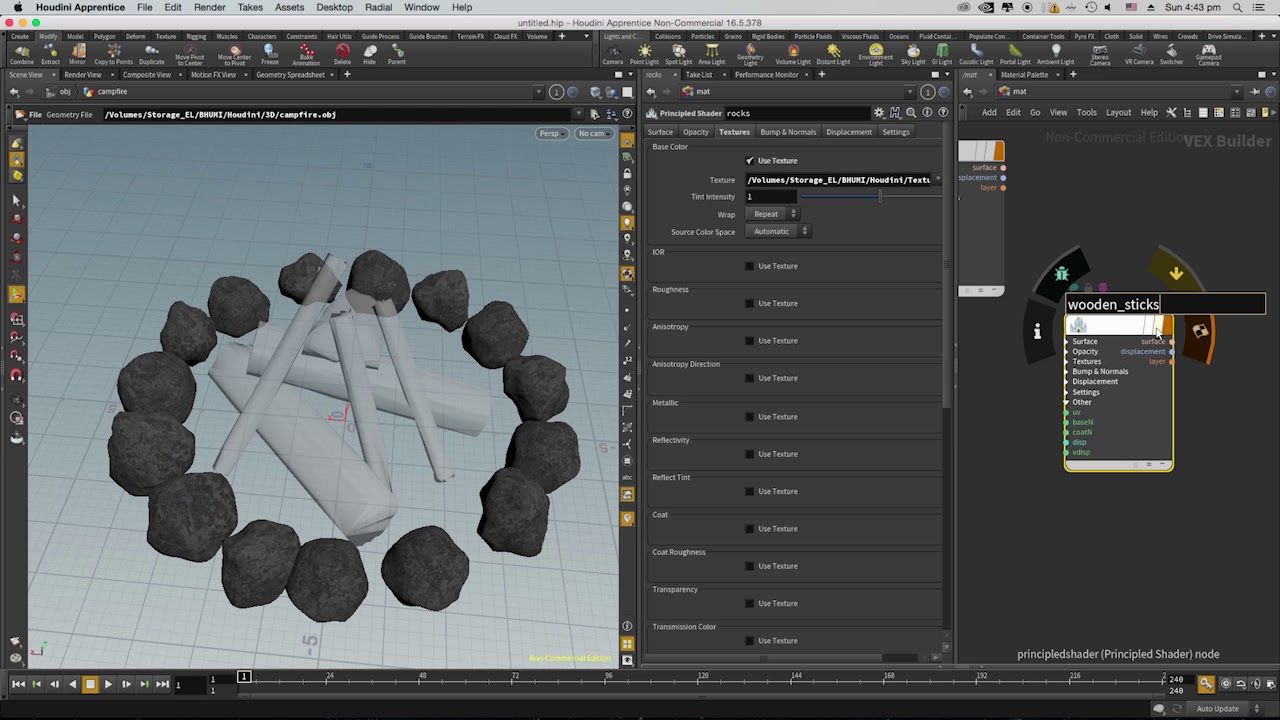Add an Environment Light
This screenshot has width=1280, height=720.
(876, 54)
